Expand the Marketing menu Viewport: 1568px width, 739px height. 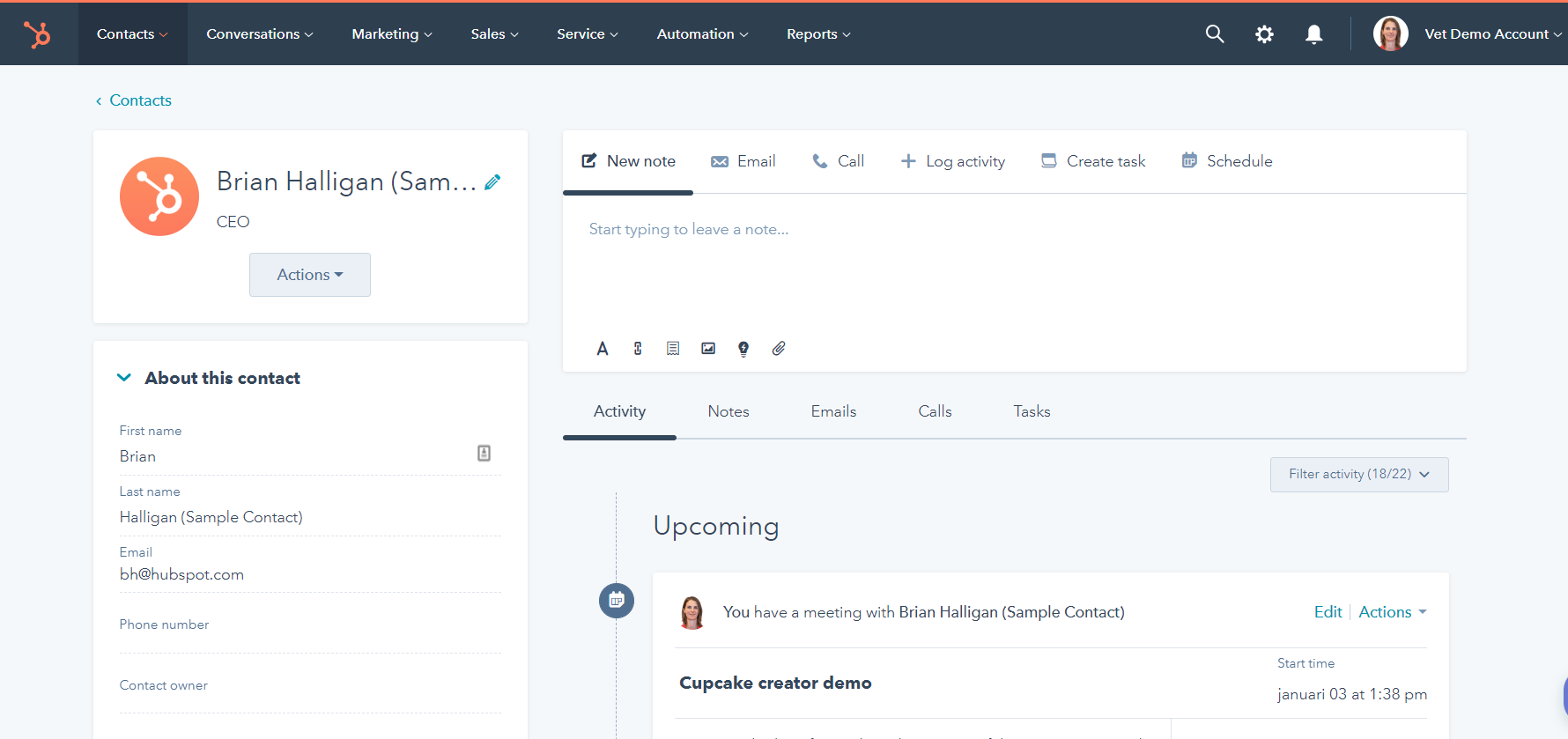(x=392, y=33)
